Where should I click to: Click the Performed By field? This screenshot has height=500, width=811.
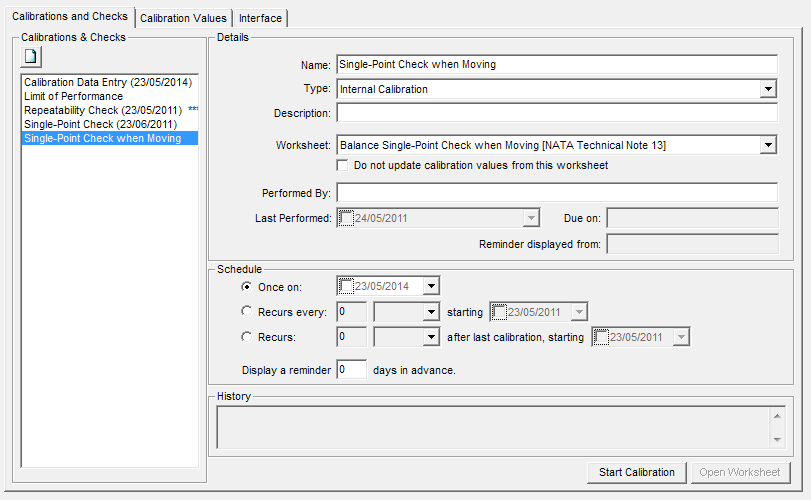[556, 192]
